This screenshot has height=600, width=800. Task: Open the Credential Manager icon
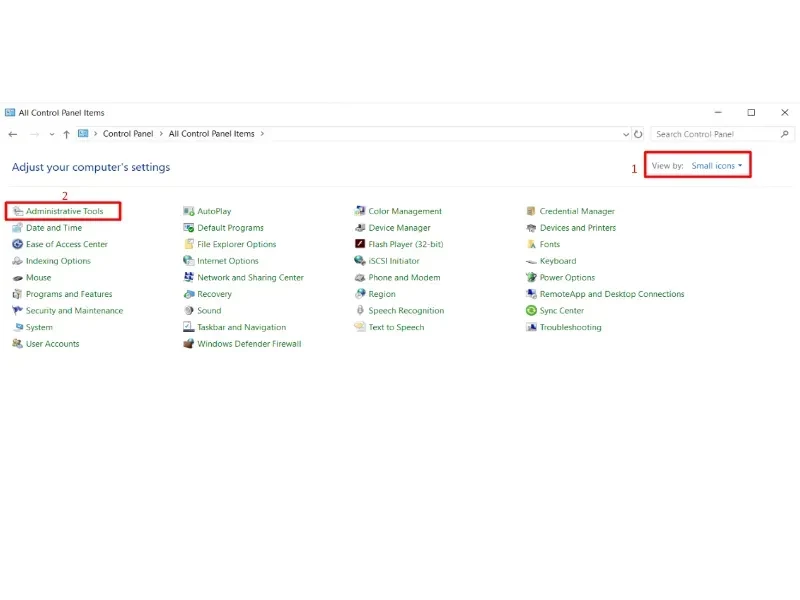tap(531, 211)
